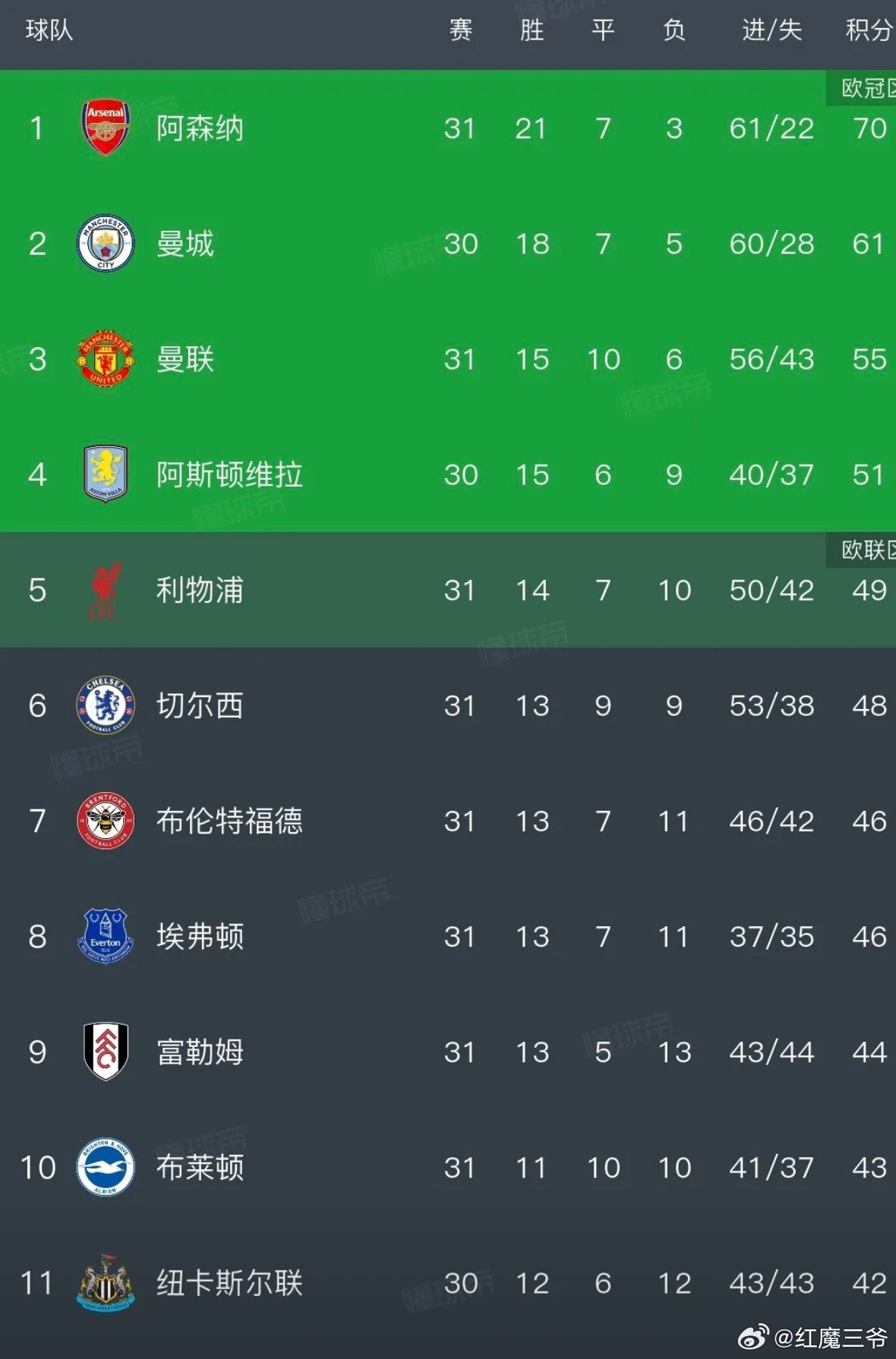Select the Aston Villa crest

click(x=106, y=475)
